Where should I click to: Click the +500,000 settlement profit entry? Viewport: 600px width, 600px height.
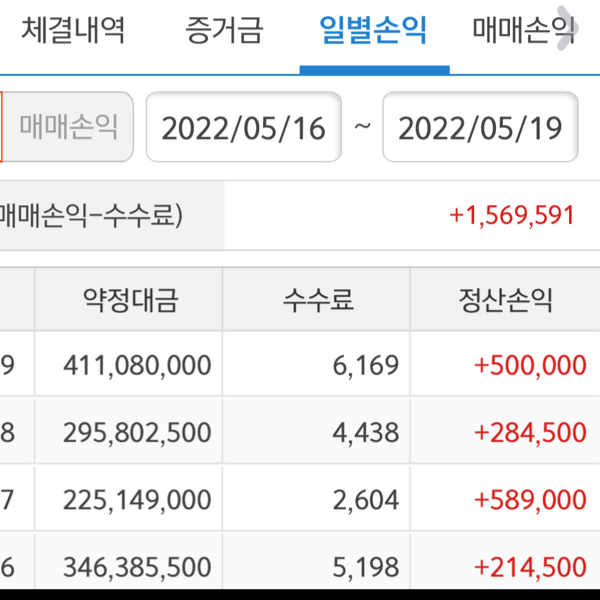[x=530, y=365]
